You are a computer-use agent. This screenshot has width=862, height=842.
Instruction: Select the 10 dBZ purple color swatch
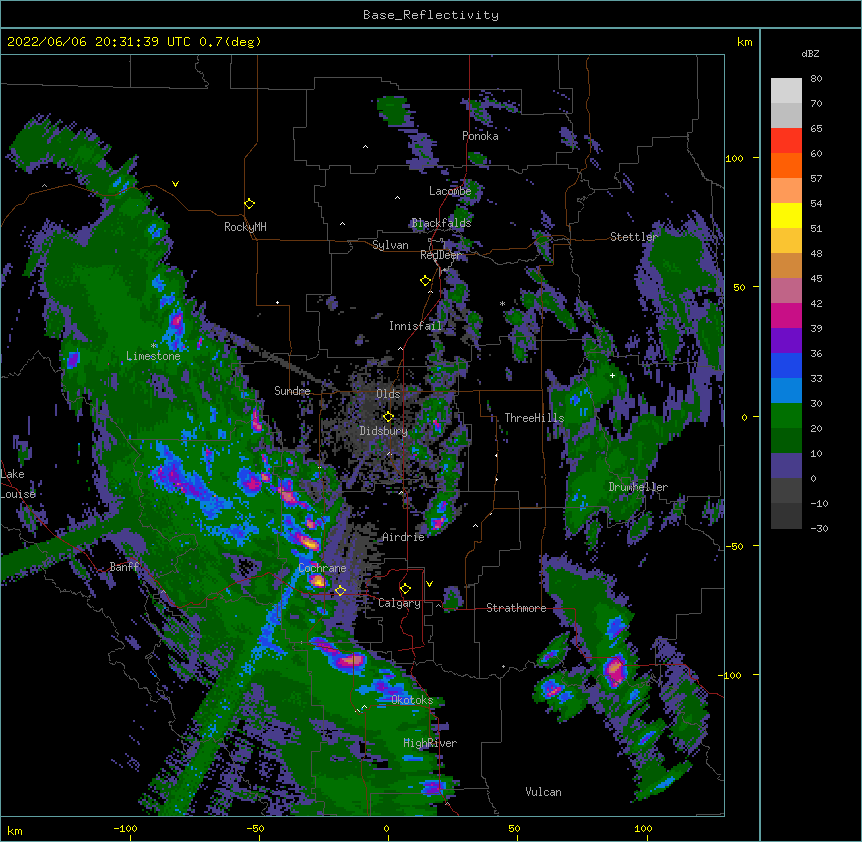coord(786,466)
